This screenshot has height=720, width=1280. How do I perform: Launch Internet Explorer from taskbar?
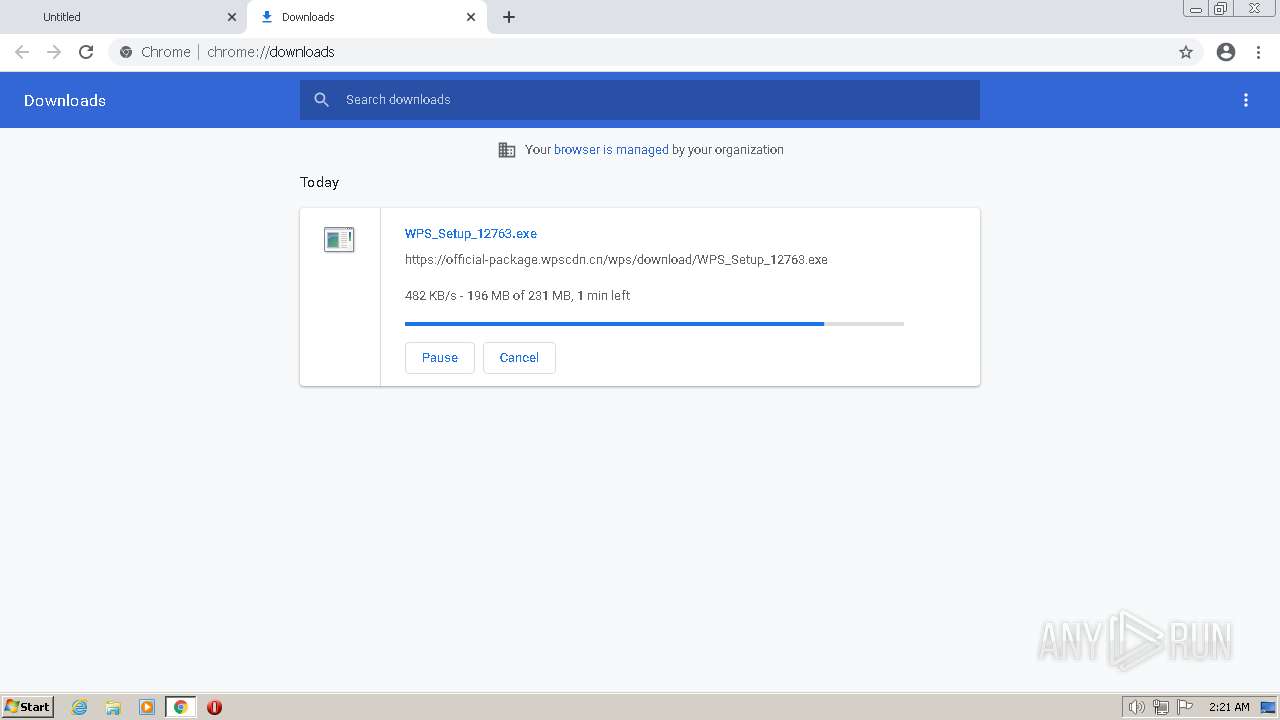(x=80, y=707)
